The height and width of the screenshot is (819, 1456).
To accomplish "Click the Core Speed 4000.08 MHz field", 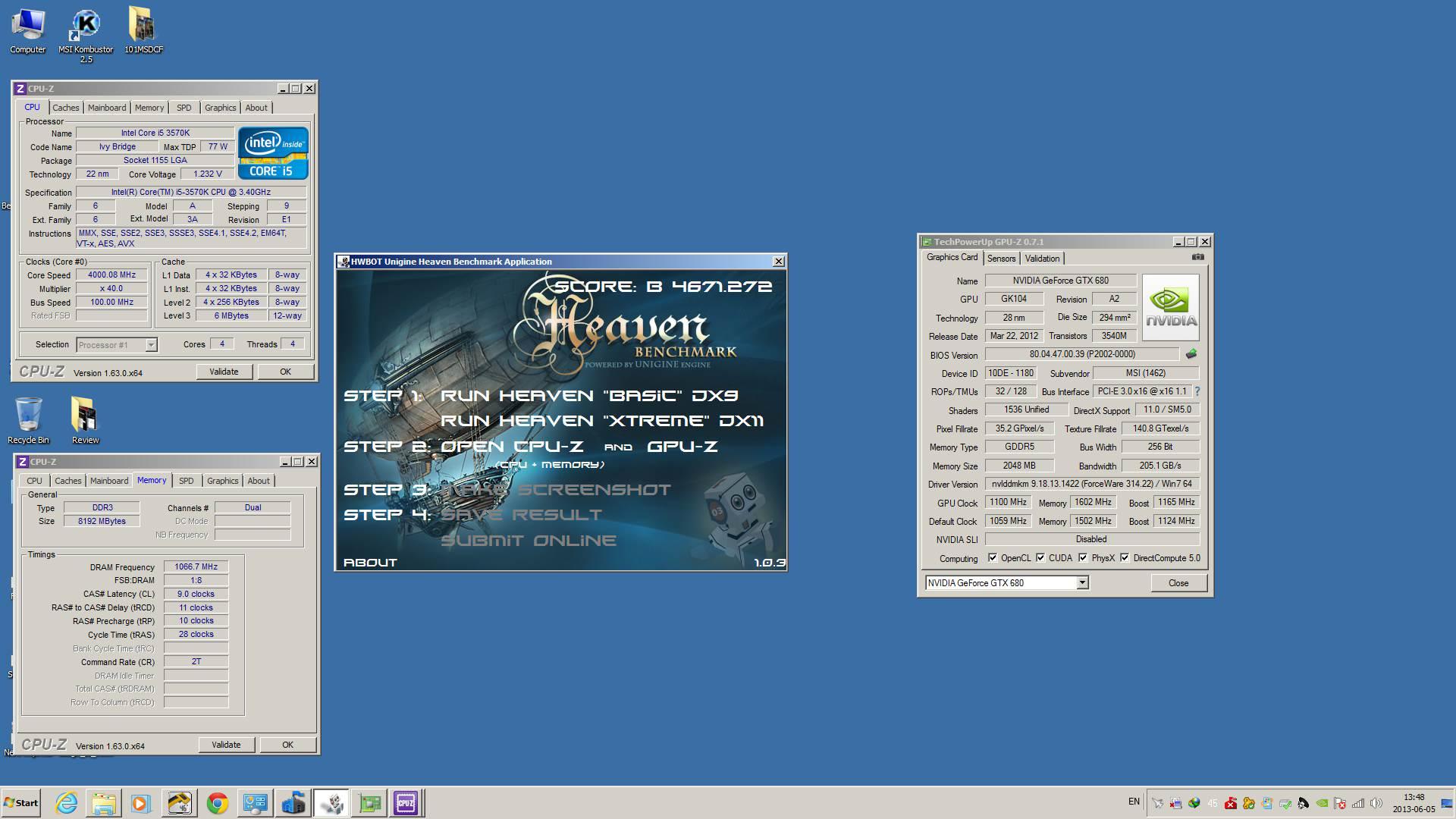I will point(111,275).
